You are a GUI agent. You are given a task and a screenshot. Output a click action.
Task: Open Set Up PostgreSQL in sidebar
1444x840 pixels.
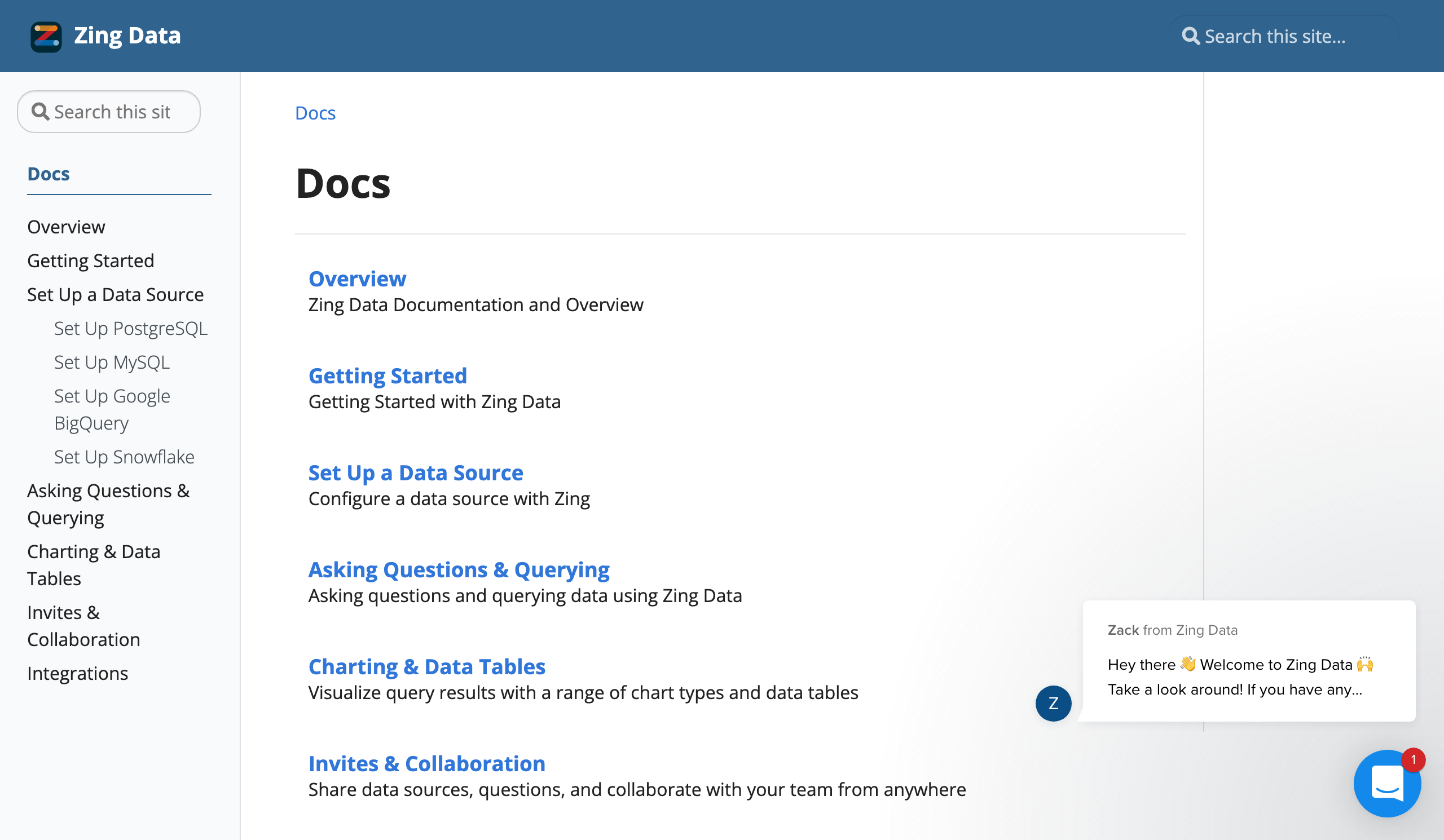[131, 329]
